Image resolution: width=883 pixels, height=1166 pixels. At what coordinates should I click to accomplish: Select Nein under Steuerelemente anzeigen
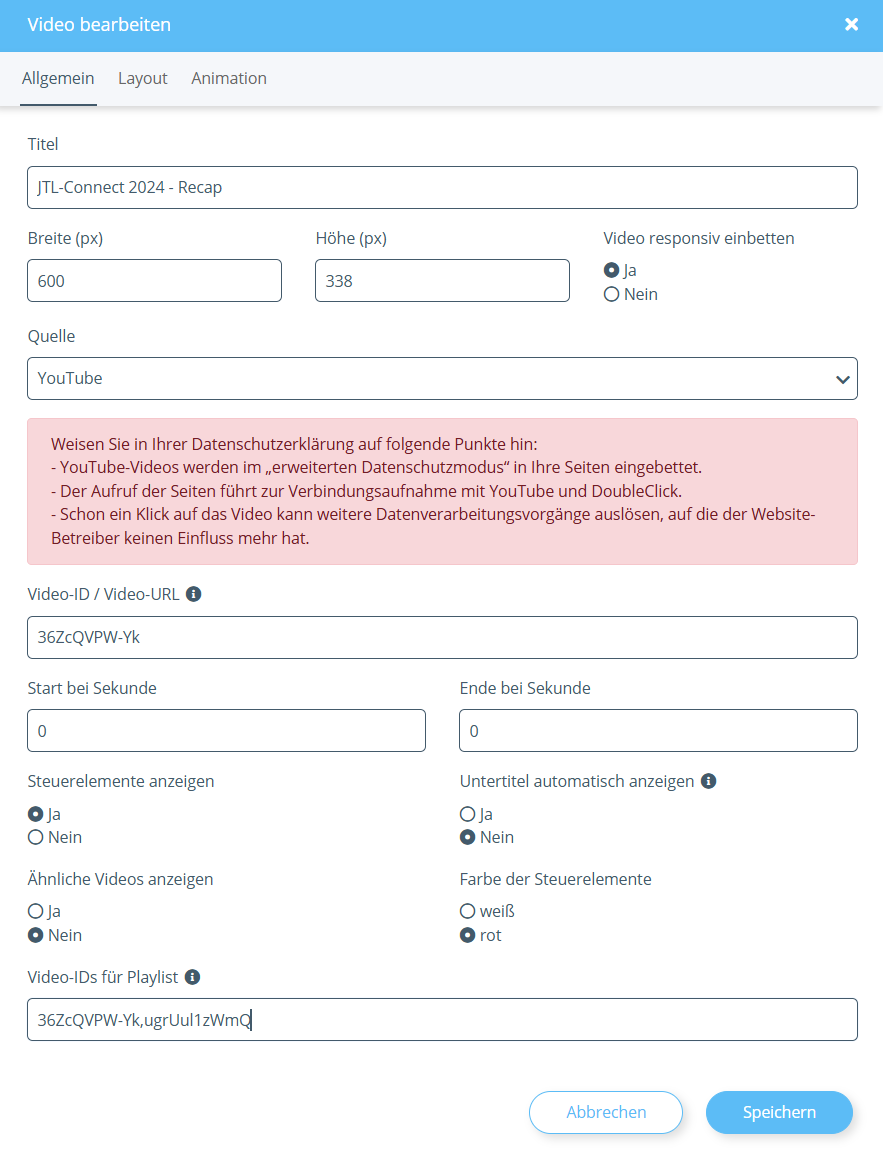click(x=36, y=838)
